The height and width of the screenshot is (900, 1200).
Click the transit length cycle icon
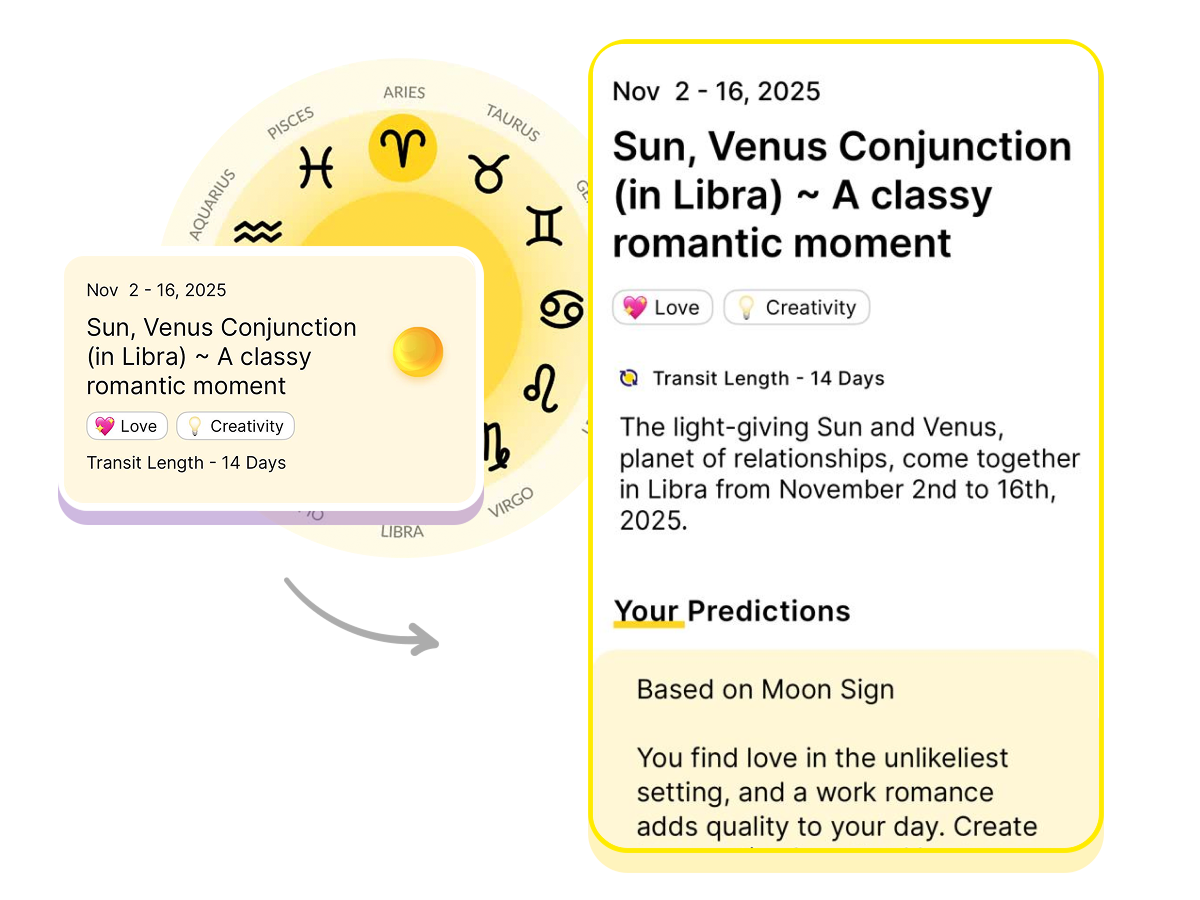629,378
